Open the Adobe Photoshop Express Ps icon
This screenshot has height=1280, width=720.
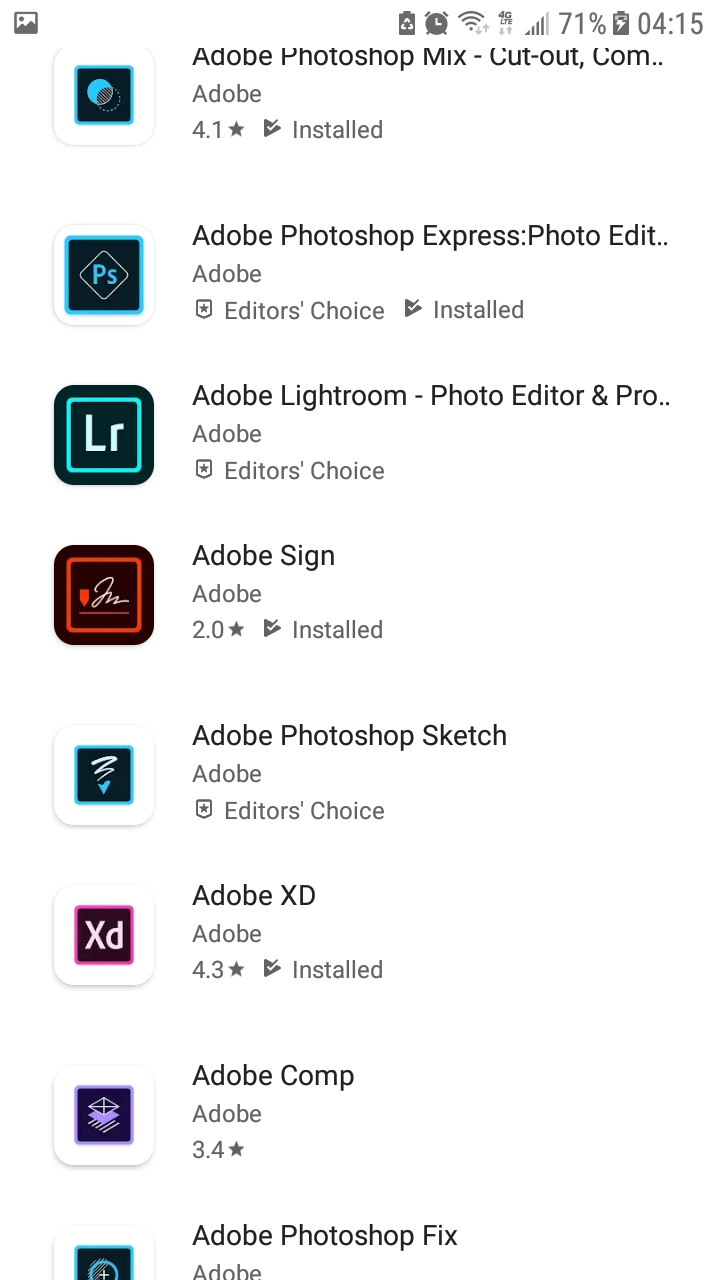point(104,275)
